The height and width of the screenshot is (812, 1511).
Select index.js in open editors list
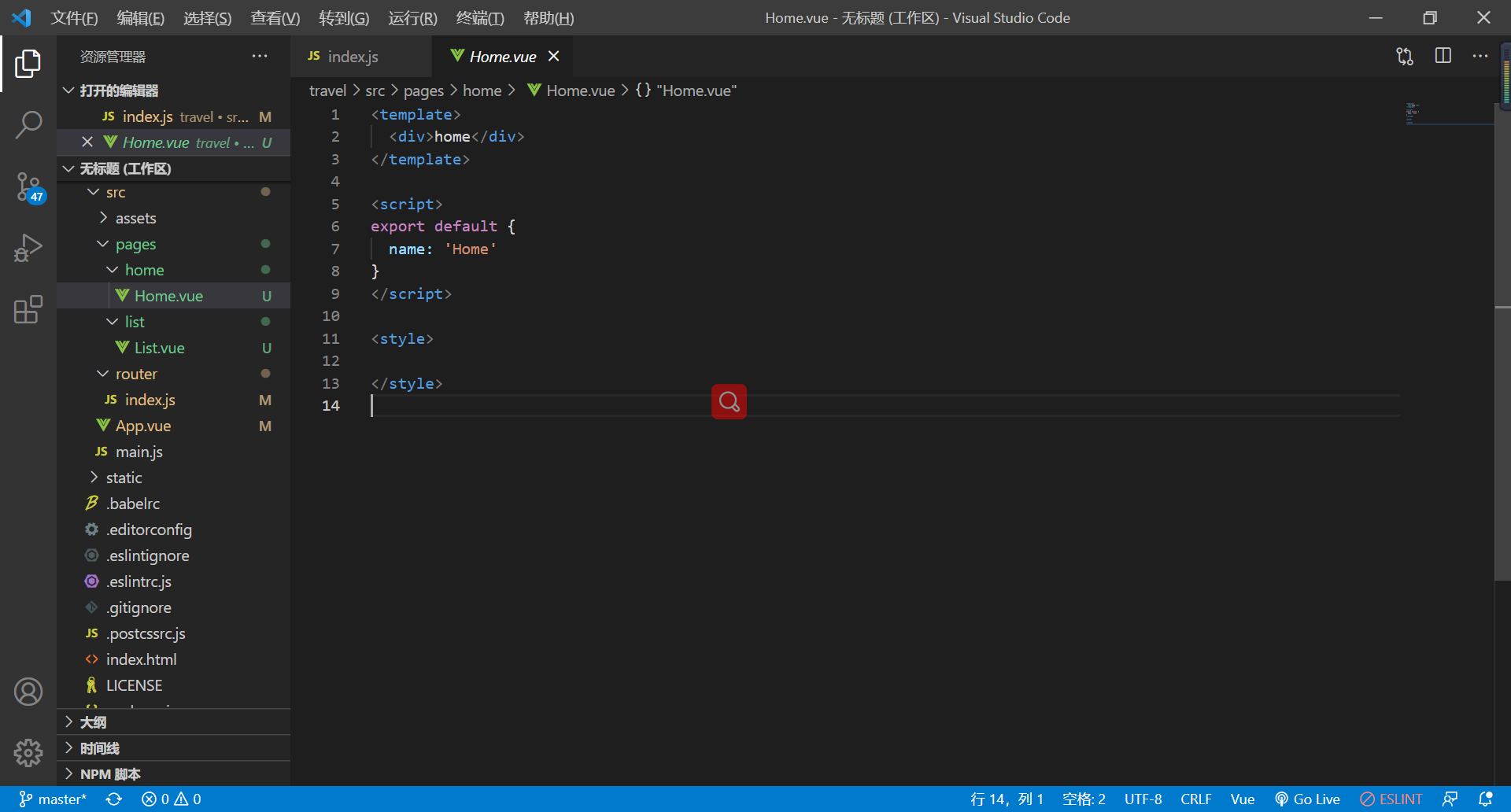click(x=173, y=116)
